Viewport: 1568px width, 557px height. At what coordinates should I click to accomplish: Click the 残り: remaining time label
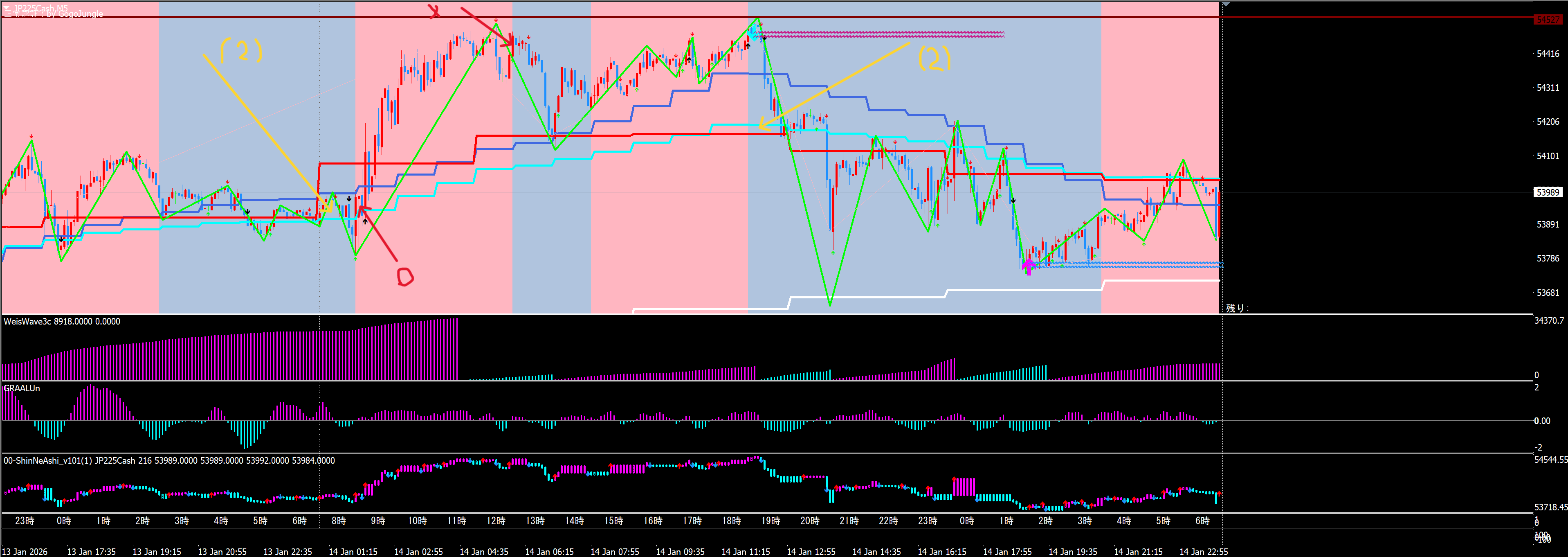pos(1237,308)
